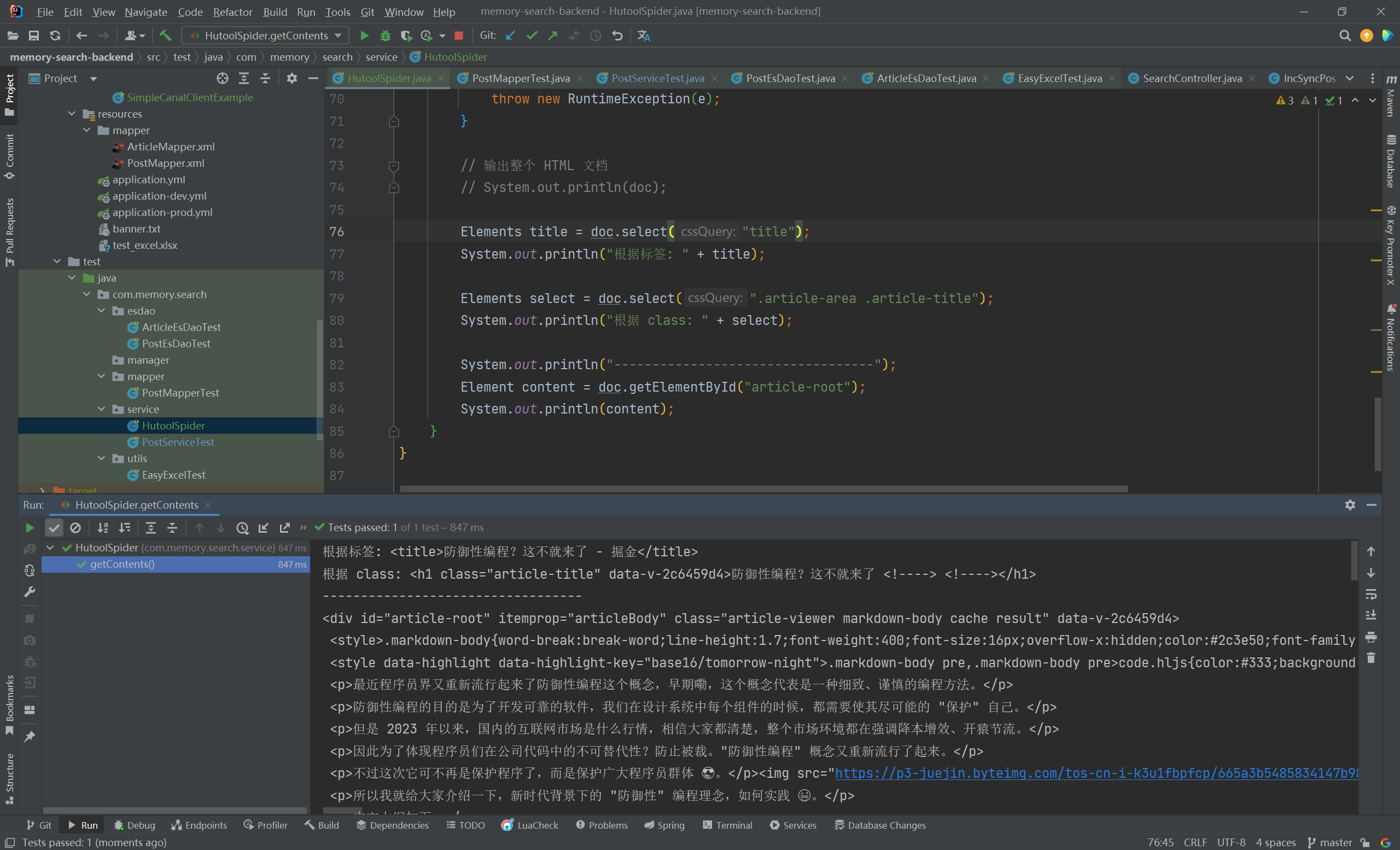Open the 4 spaces indent setting
Image resolution: width=1400 pixels, height=850 pixels.
pos(1275,842)
